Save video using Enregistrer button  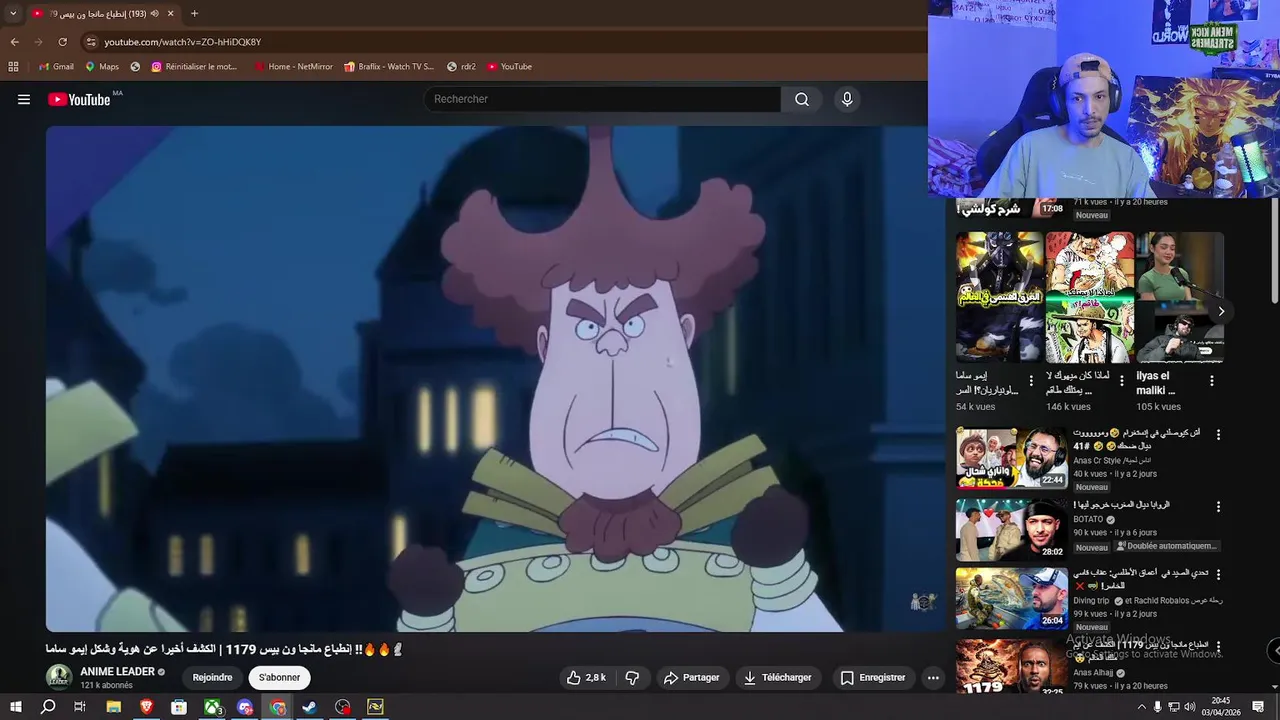(872, 677)
